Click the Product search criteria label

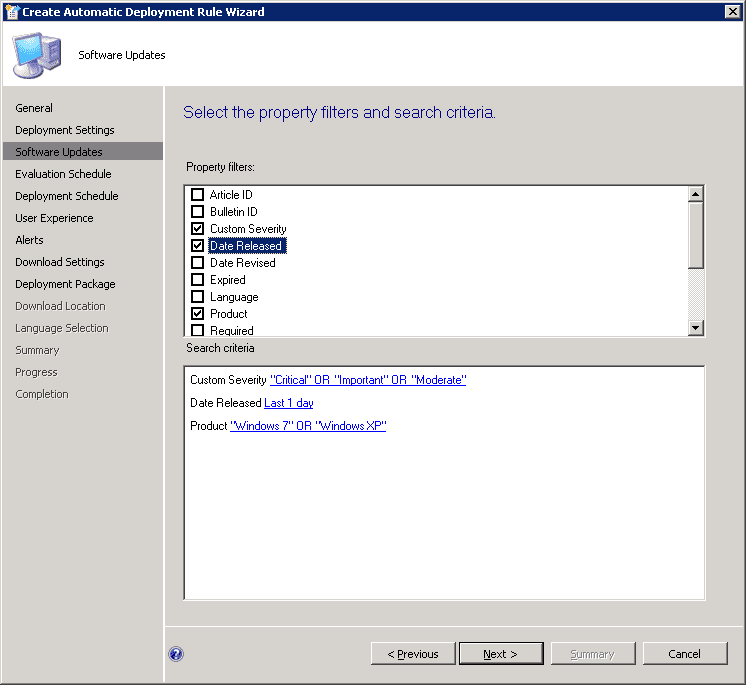(209, 426)
